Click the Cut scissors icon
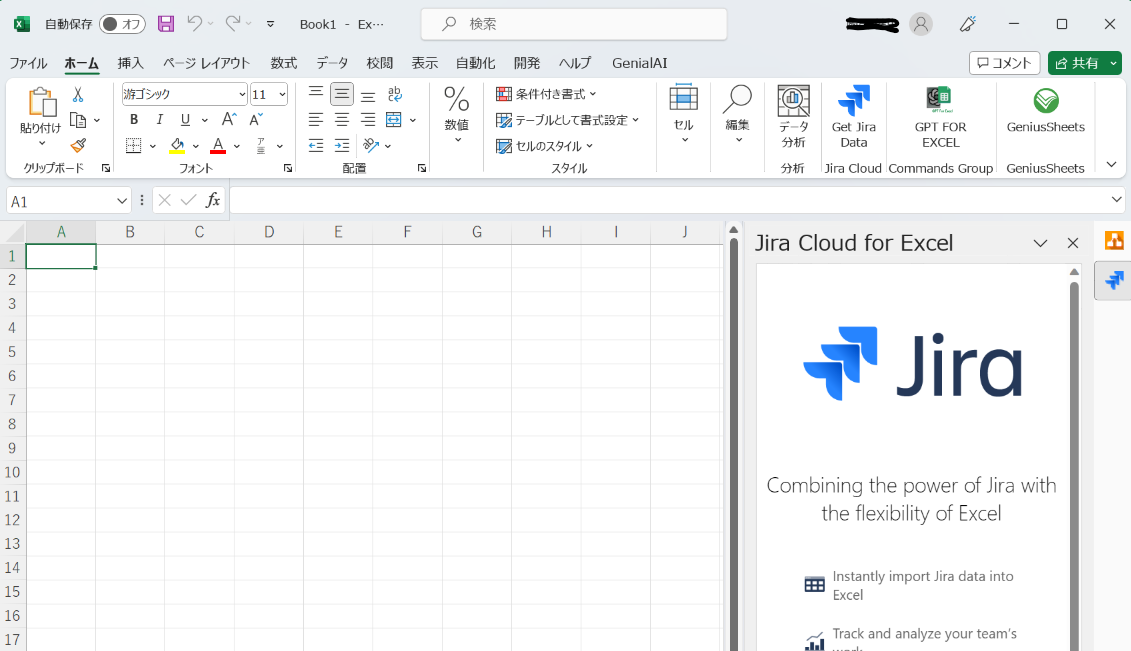This screenshot has width=1131, height=651. pyautogui.click(x=78, y=94)
